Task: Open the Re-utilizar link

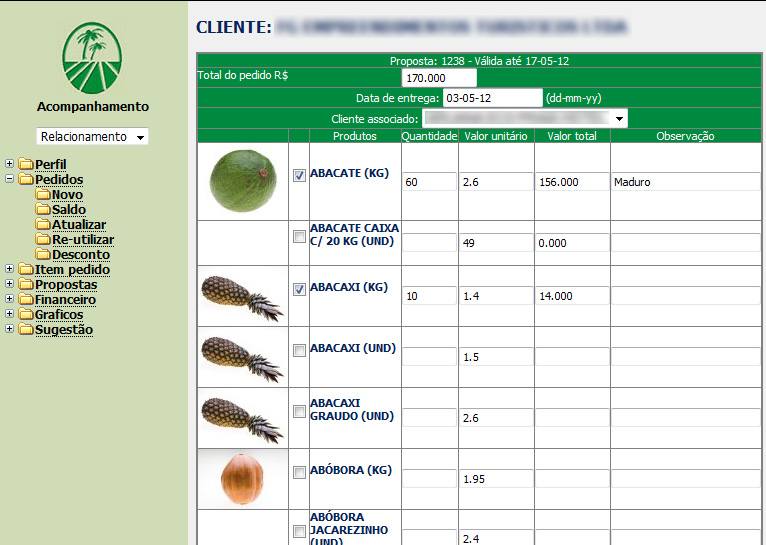Action: (83, 240)
